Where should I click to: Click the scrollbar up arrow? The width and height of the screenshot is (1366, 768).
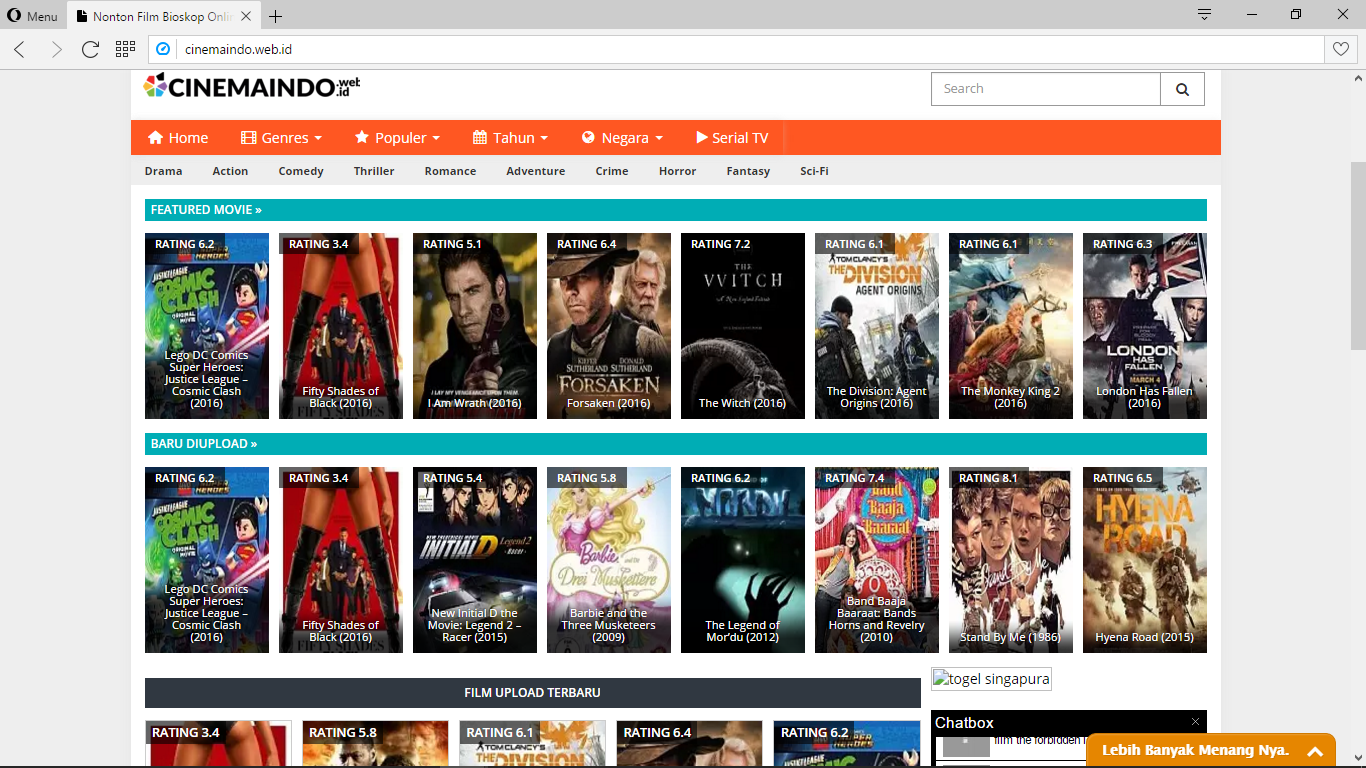pos(1358,78)
